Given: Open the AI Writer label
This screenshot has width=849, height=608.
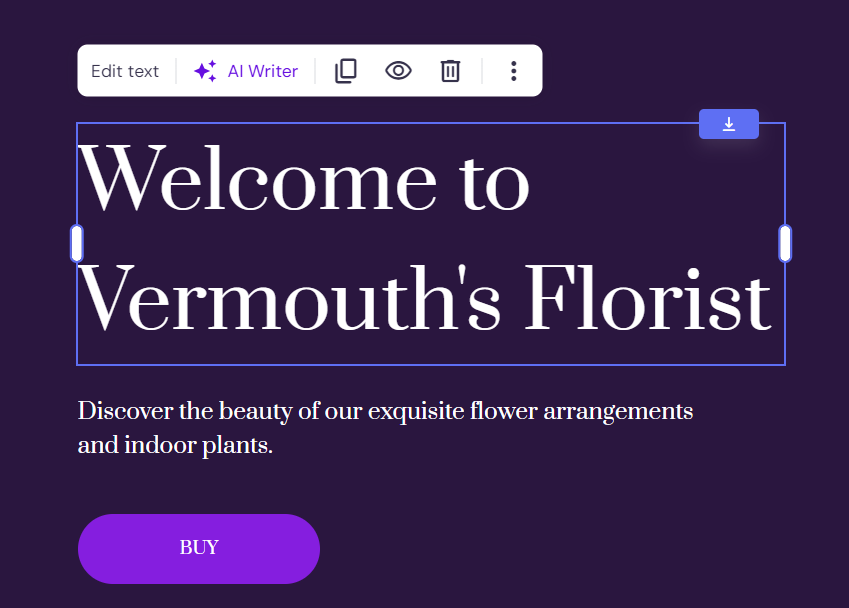Looking at the screenshot, I should (x=262, y=71).
